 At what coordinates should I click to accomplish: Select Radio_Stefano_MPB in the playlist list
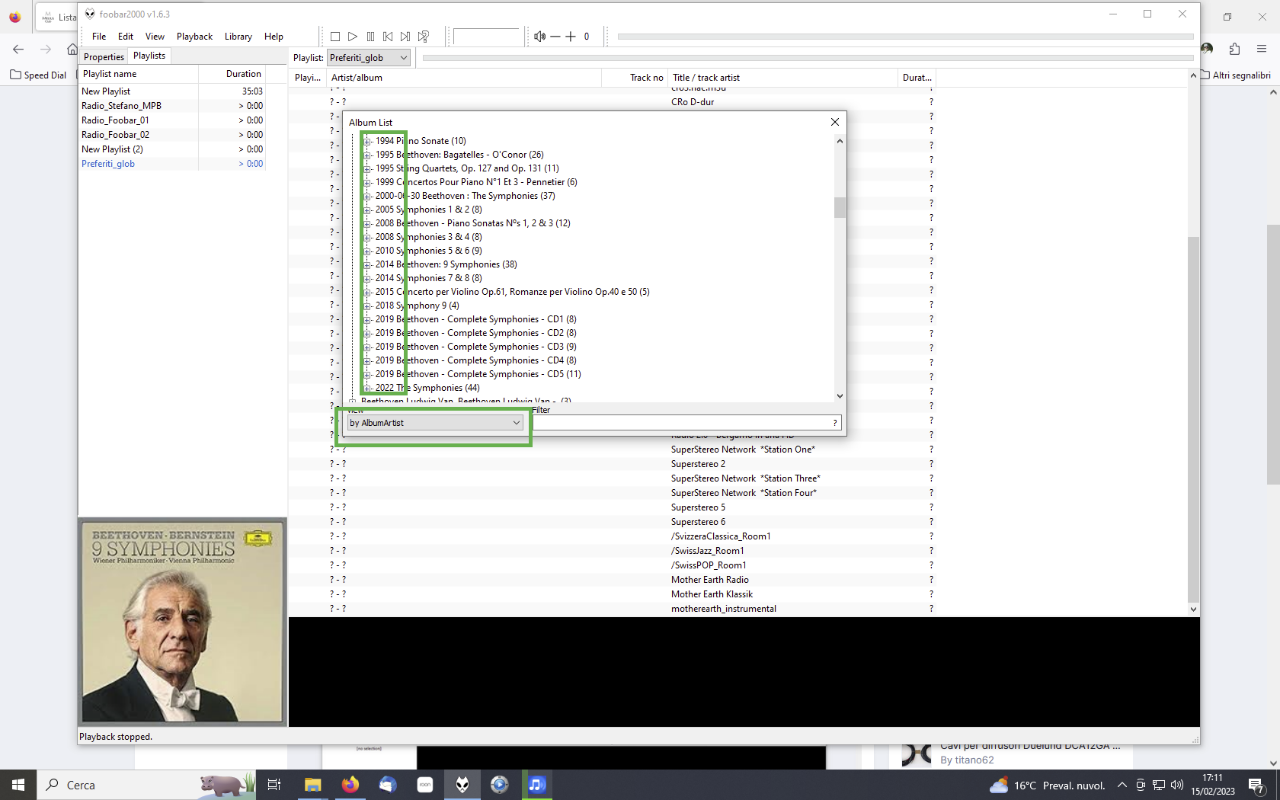121,106
